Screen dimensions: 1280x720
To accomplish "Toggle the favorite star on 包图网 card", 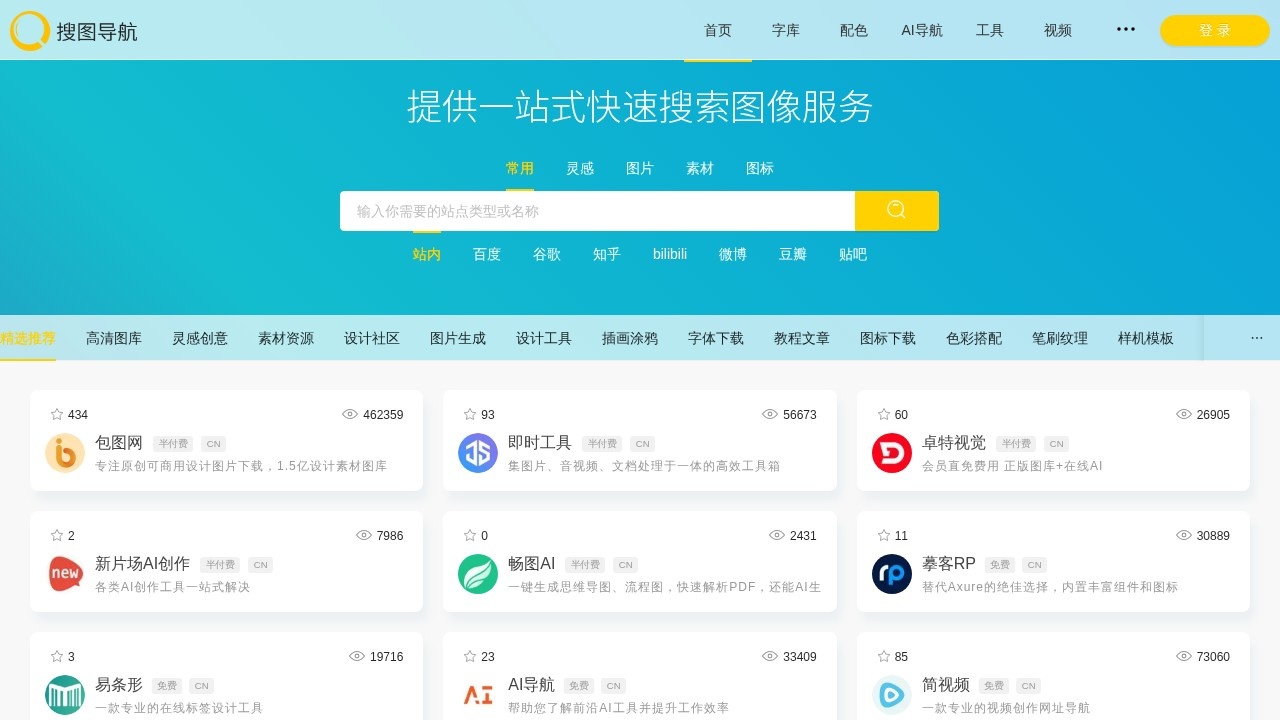I will point(54,414).
